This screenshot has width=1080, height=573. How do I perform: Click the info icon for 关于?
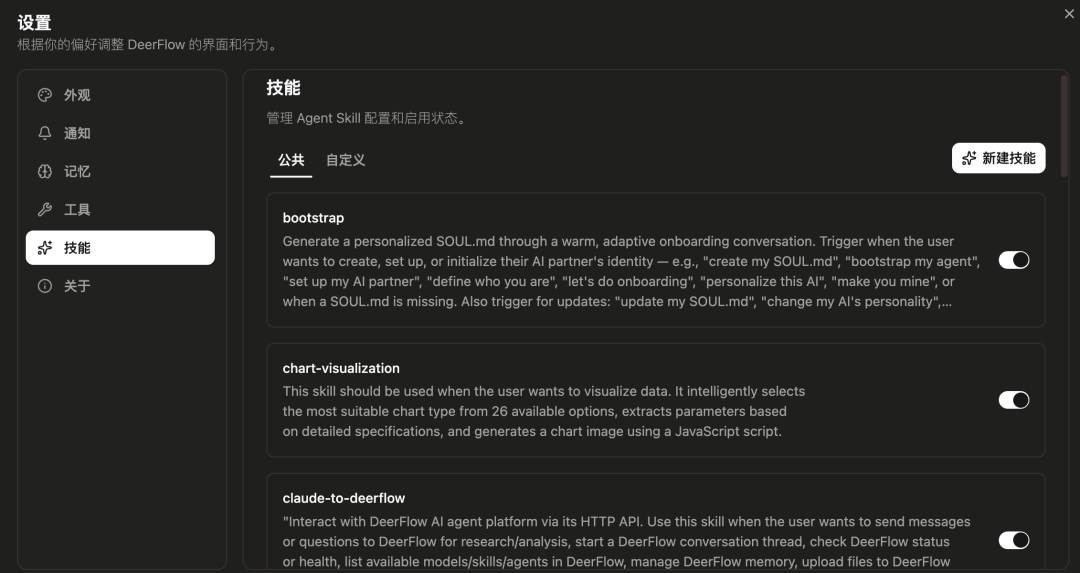[x=45, y=286]
